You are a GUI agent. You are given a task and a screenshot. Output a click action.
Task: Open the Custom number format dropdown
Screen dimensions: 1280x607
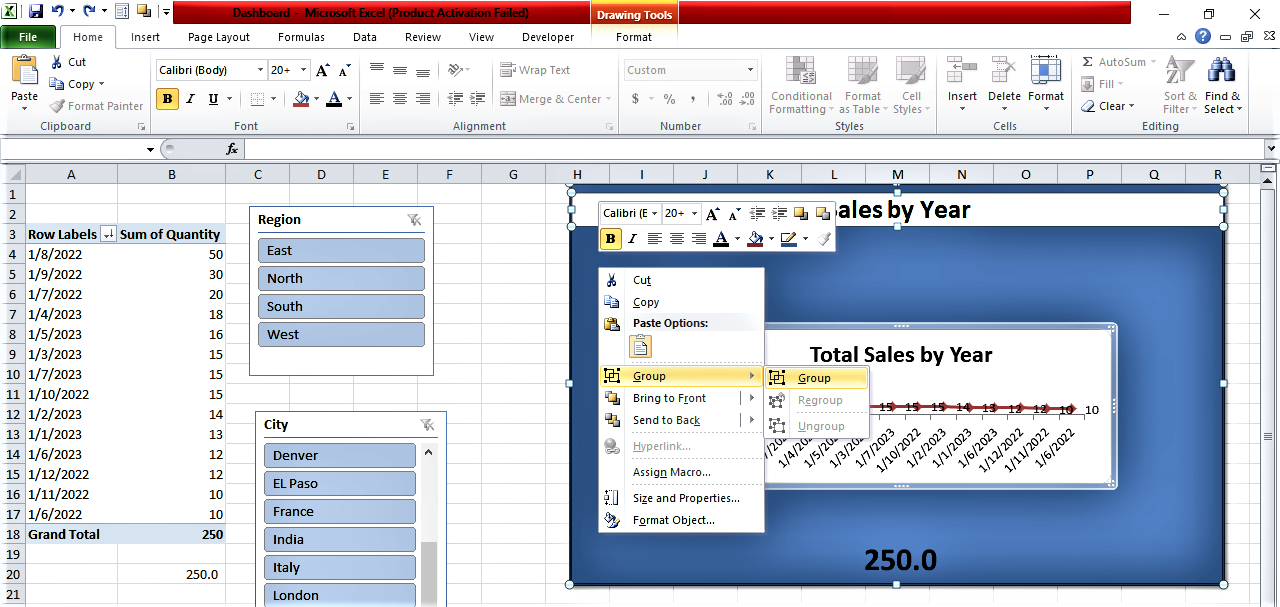coord(750,70)
